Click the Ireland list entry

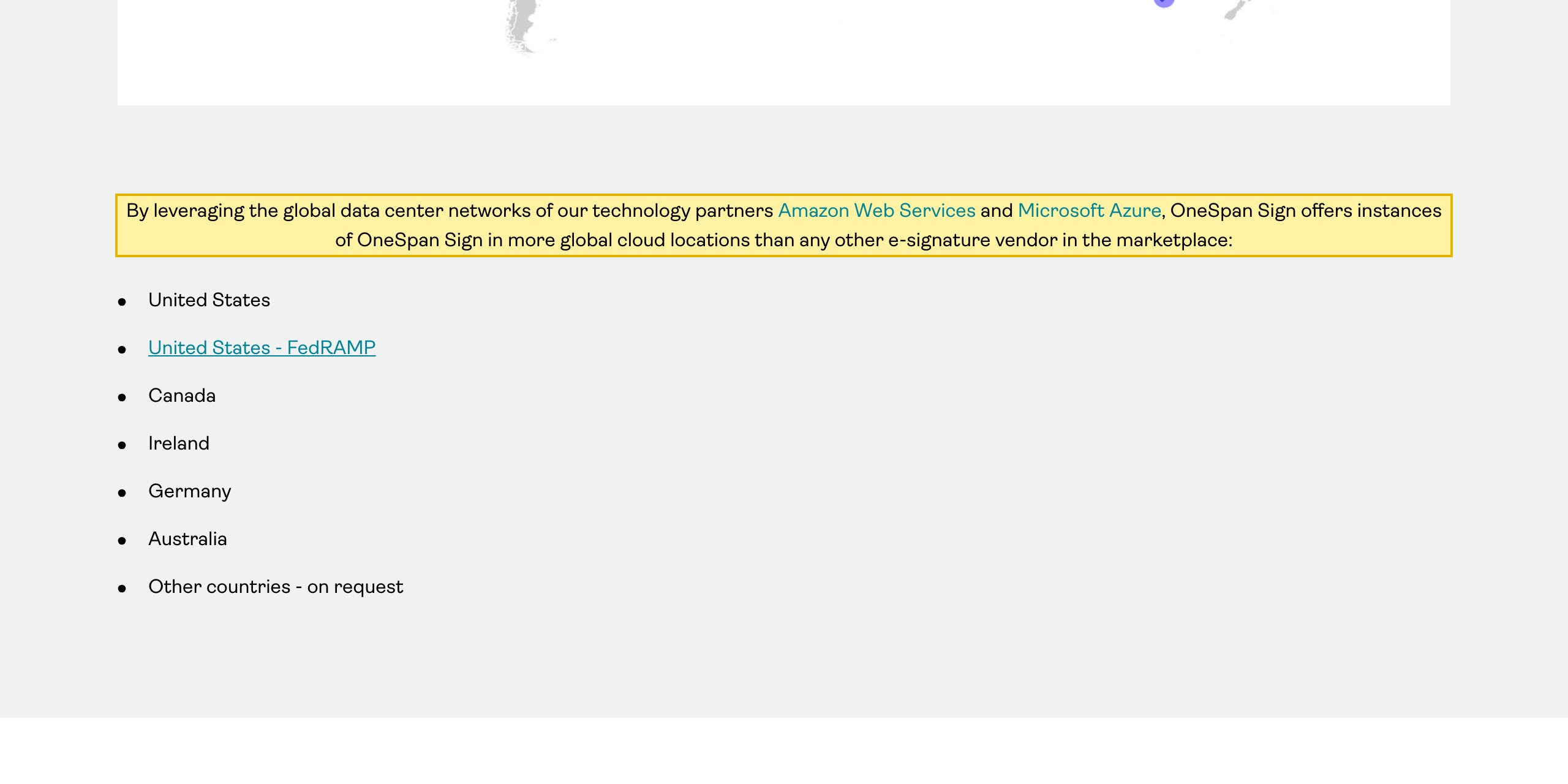179,443
